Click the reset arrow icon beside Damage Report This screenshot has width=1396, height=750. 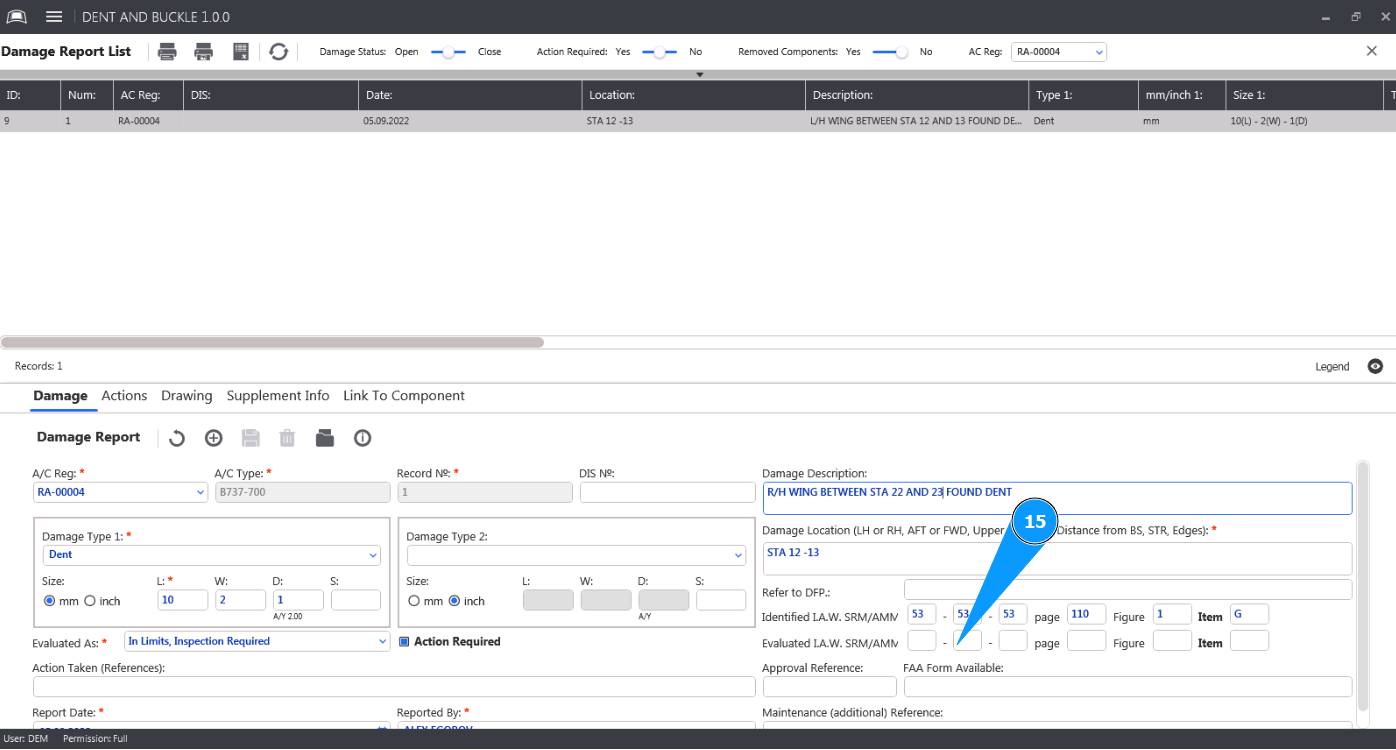[x=177, y=438]
